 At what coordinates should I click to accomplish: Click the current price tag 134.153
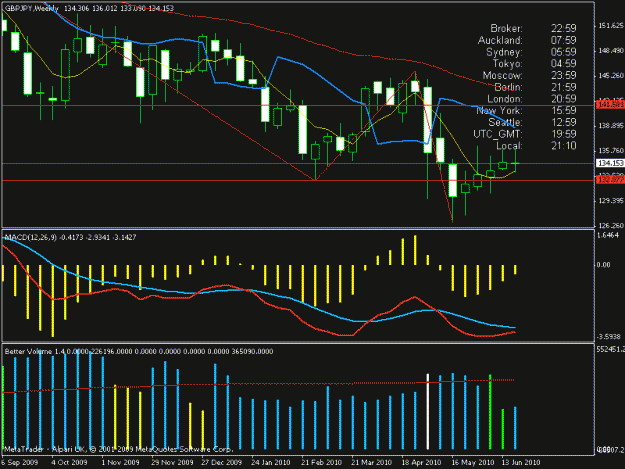pos(610,163)
